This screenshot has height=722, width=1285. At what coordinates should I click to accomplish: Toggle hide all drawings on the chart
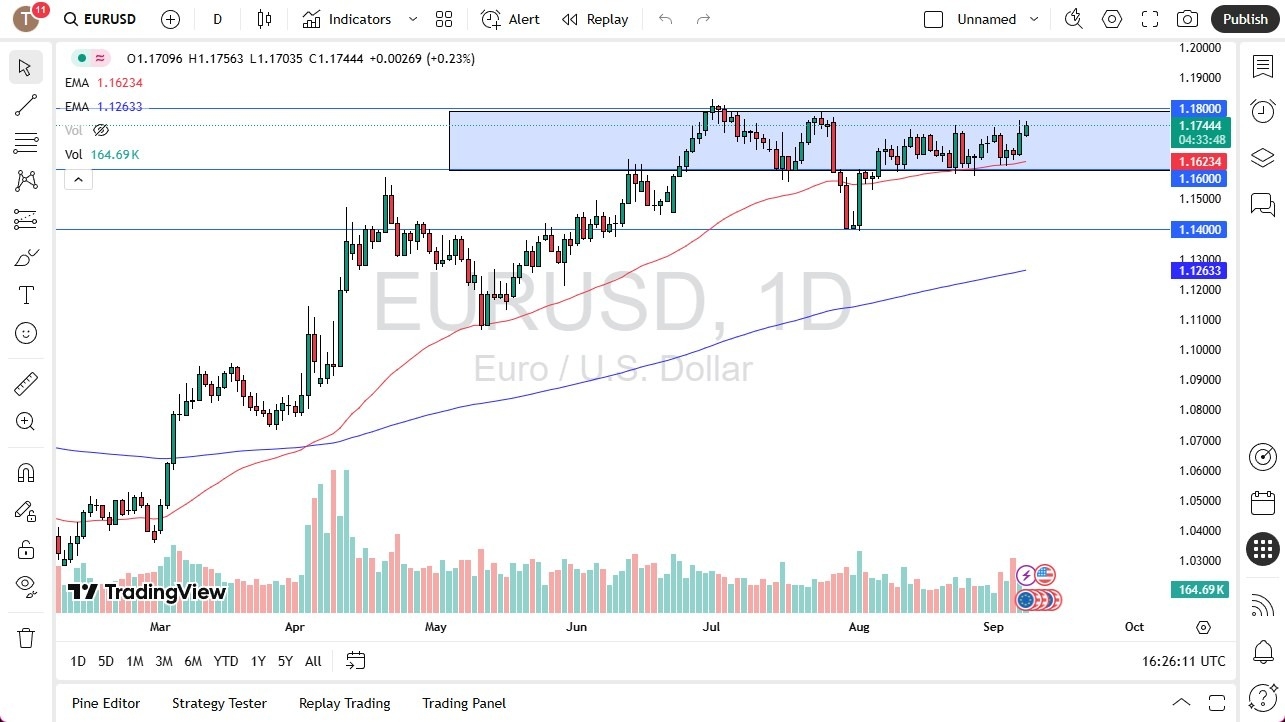click(x=25, y=585)
